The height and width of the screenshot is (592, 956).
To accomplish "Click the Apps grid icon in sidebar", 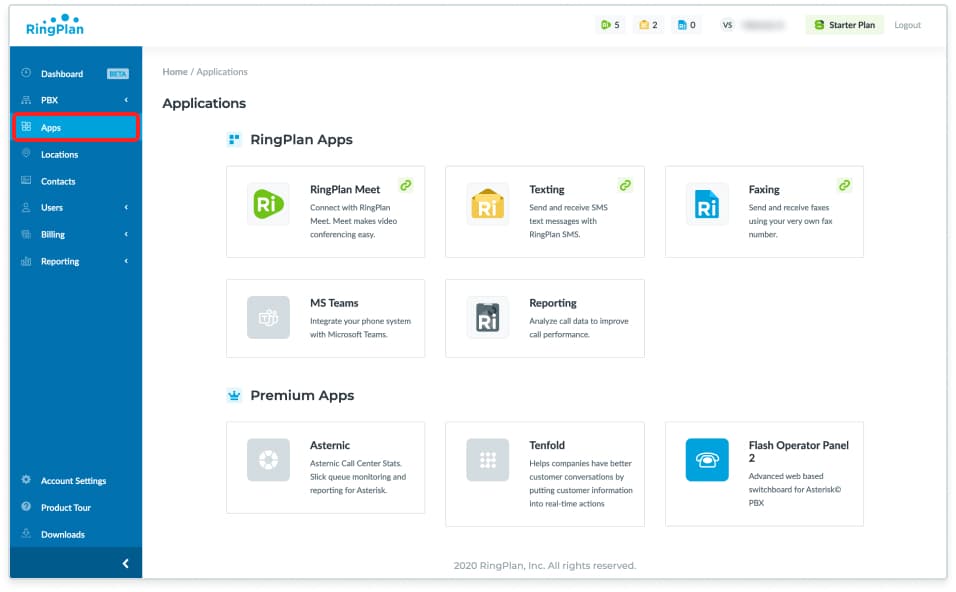I will coord(26,127).
